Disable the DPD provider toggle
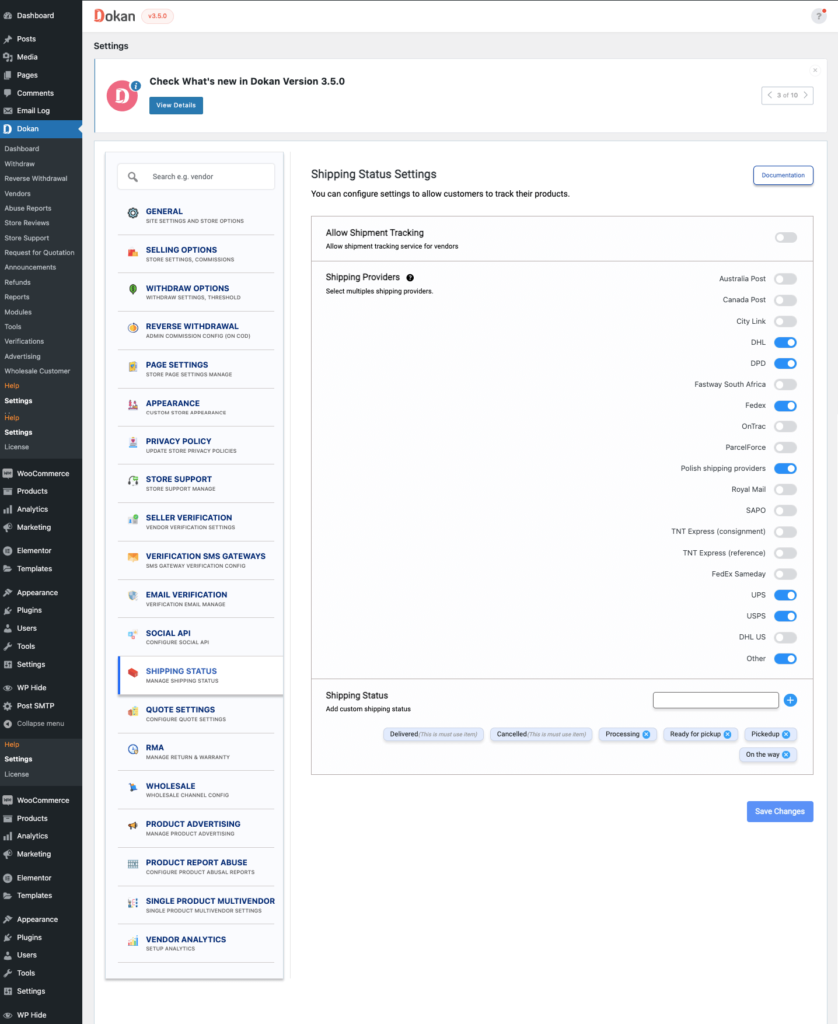The width and height of the screenshot is (838, 1024). (785, 364)
